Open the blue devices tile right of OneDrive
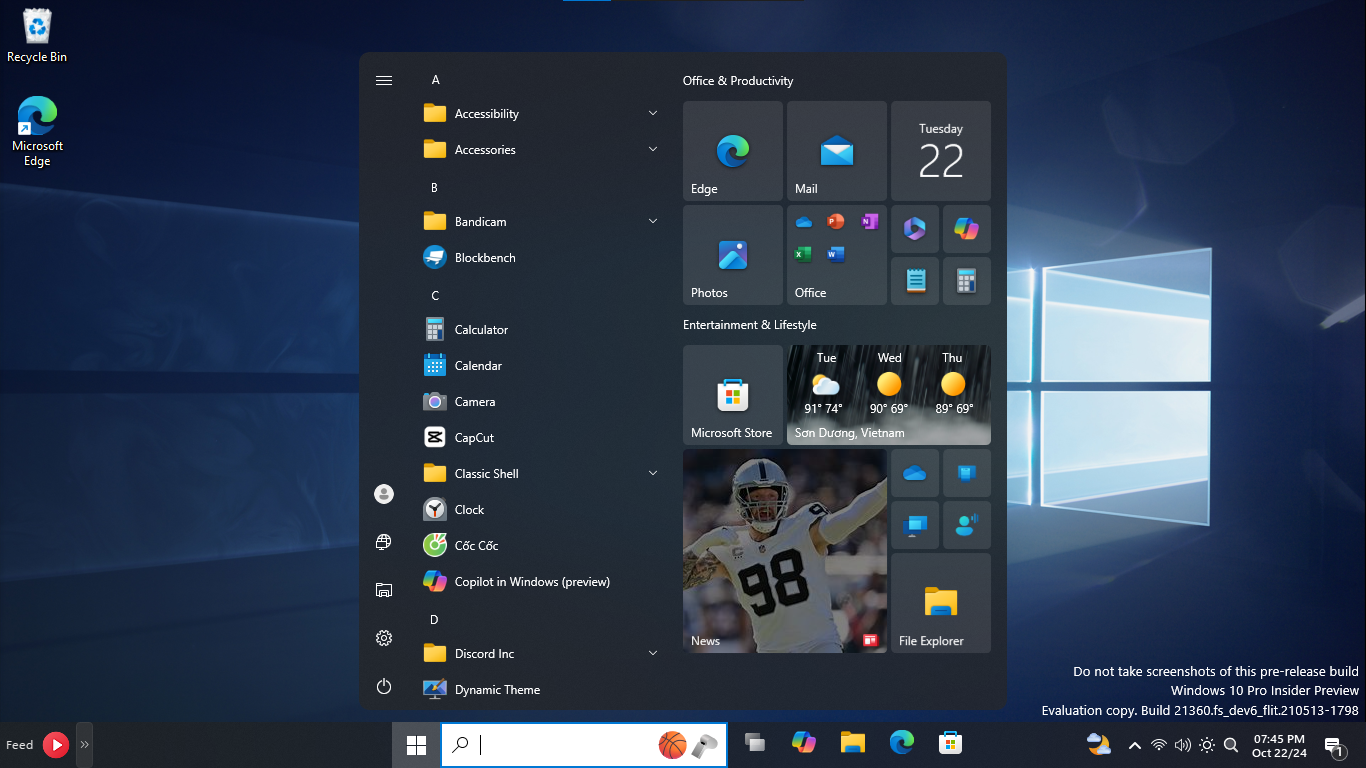1366x768 pixels. [967, 473]
